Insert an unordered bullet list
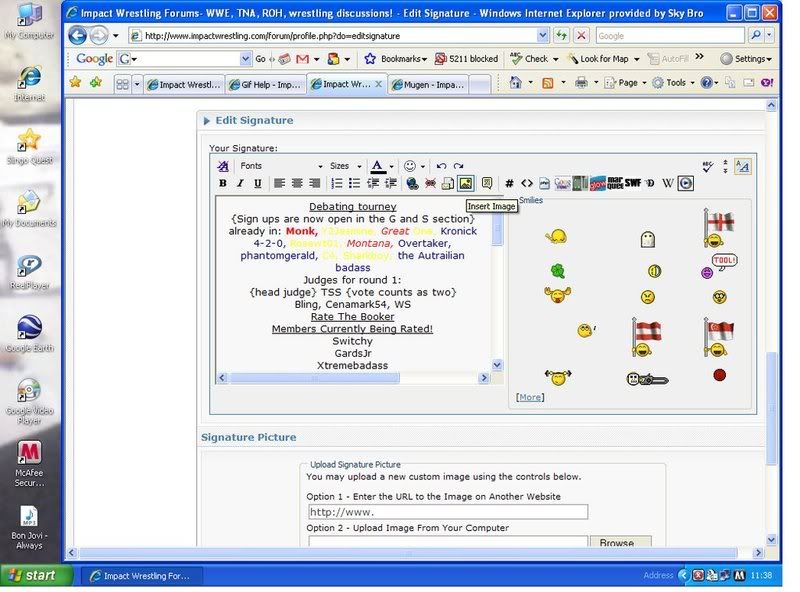800x592 pixels. point(355,183)
